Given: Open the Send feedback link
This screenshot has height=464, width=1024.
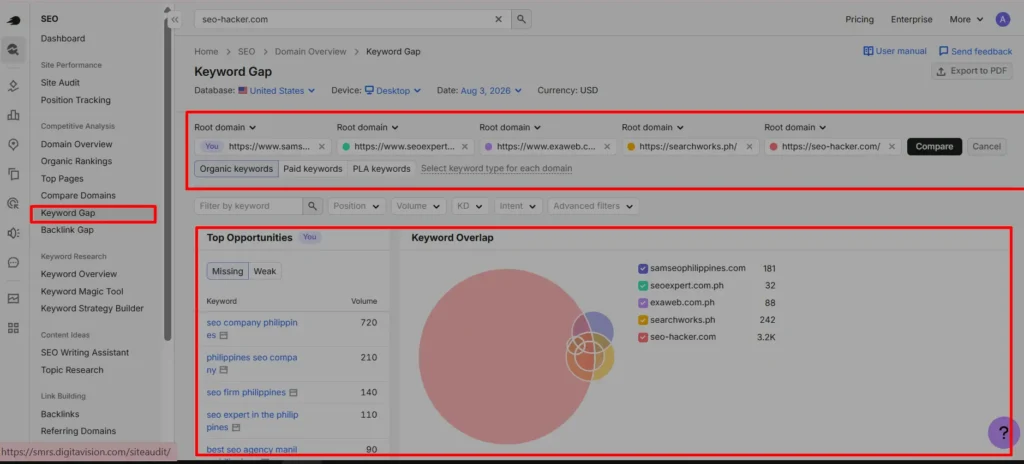Looking at the screenshot, I should 975,51.
